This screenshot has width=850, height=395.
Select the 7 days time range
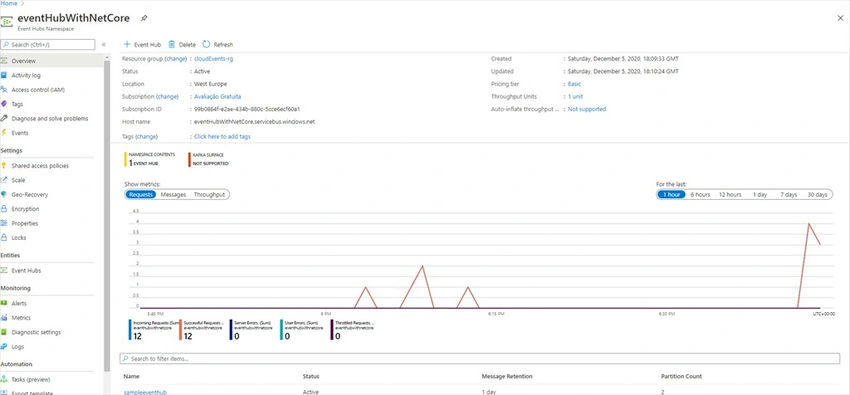(x=789, y=195)
